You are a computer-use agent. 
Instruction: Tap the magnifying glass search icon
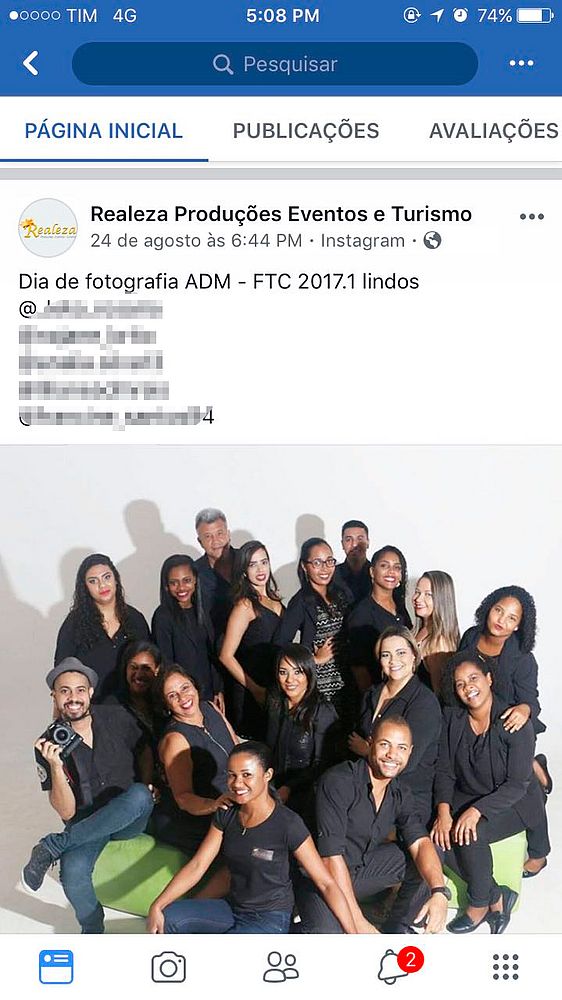pyautogui.click(x=223, y=64)
